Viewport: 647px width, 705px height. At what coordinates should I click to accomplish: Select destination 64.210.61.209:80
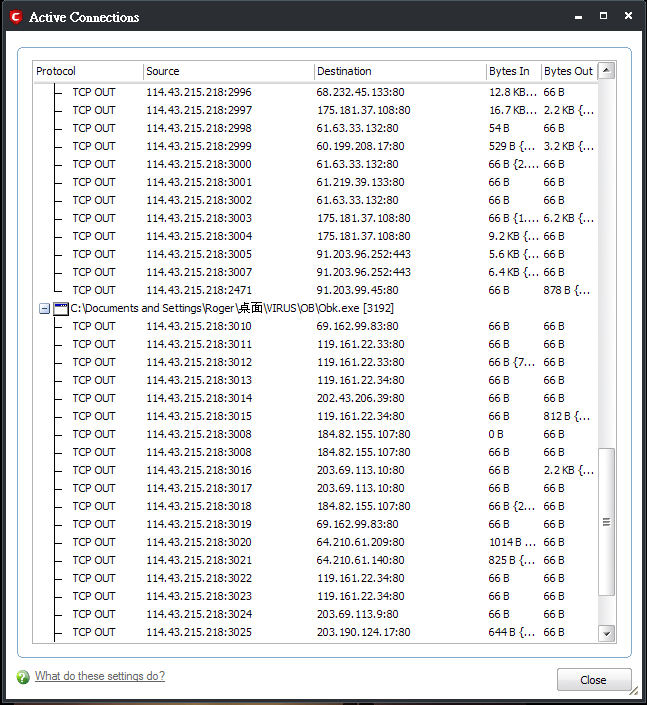(x=360, y=542)
